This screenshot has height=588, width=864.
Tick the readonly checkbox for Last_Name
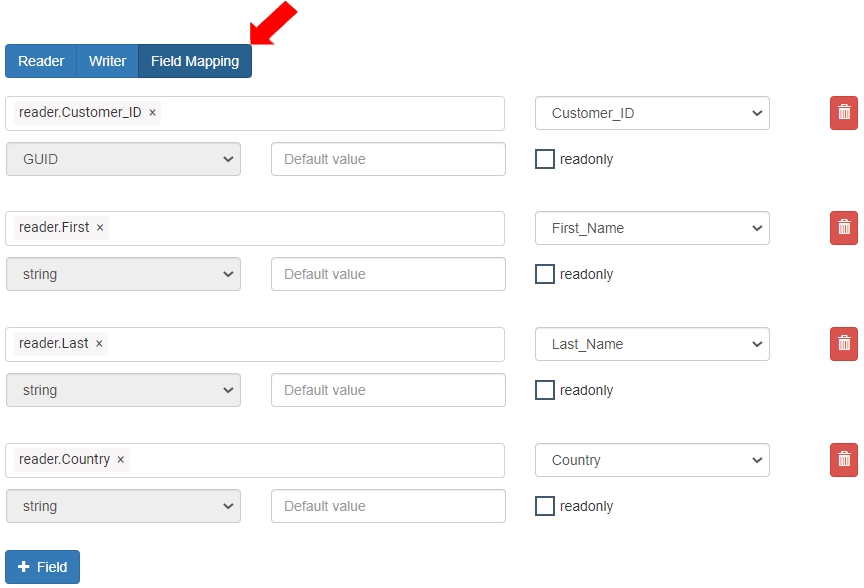pyautogui.click(x=545, y=390)
